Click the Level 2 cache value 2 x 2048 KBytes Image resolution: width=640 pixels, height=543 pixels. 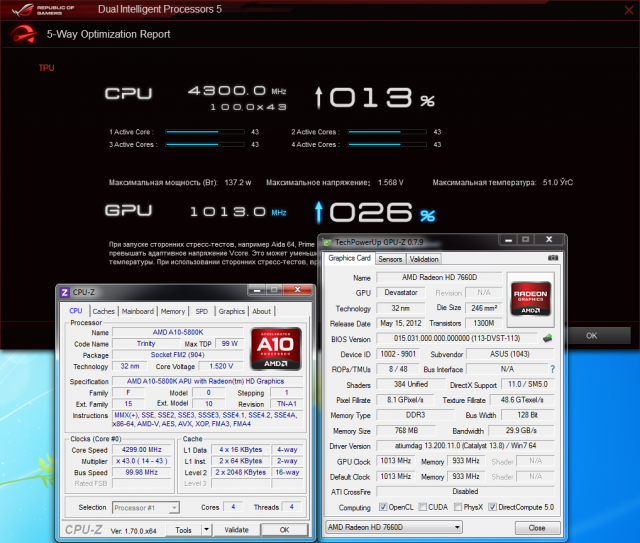(x=241, y=472)
